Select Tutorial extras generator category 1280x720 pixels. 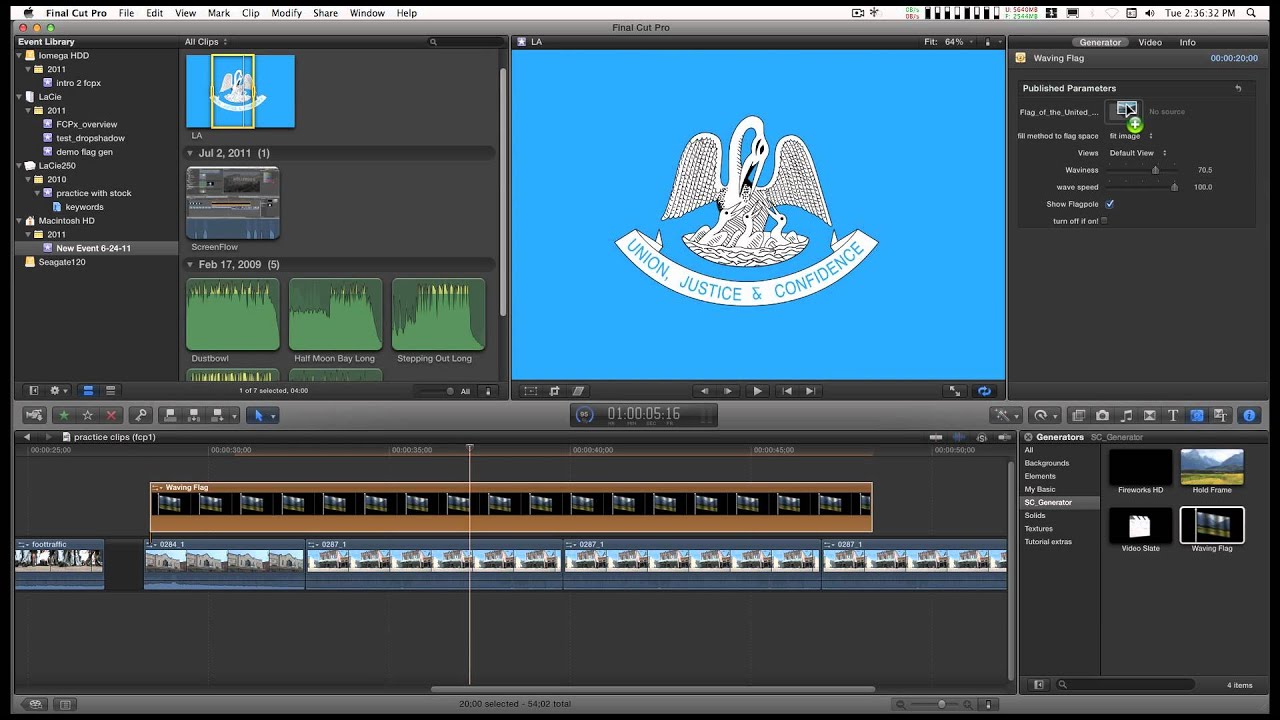[1047, 542]
